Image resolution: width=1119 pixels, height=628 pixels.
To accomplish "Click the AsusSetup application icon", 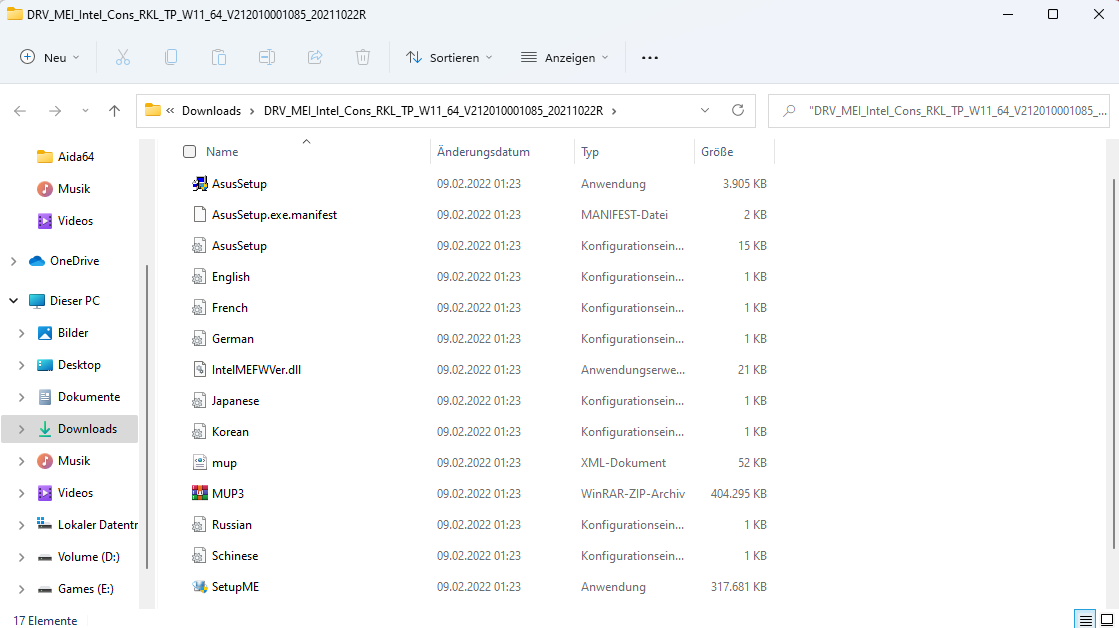I will pos(200,183).
